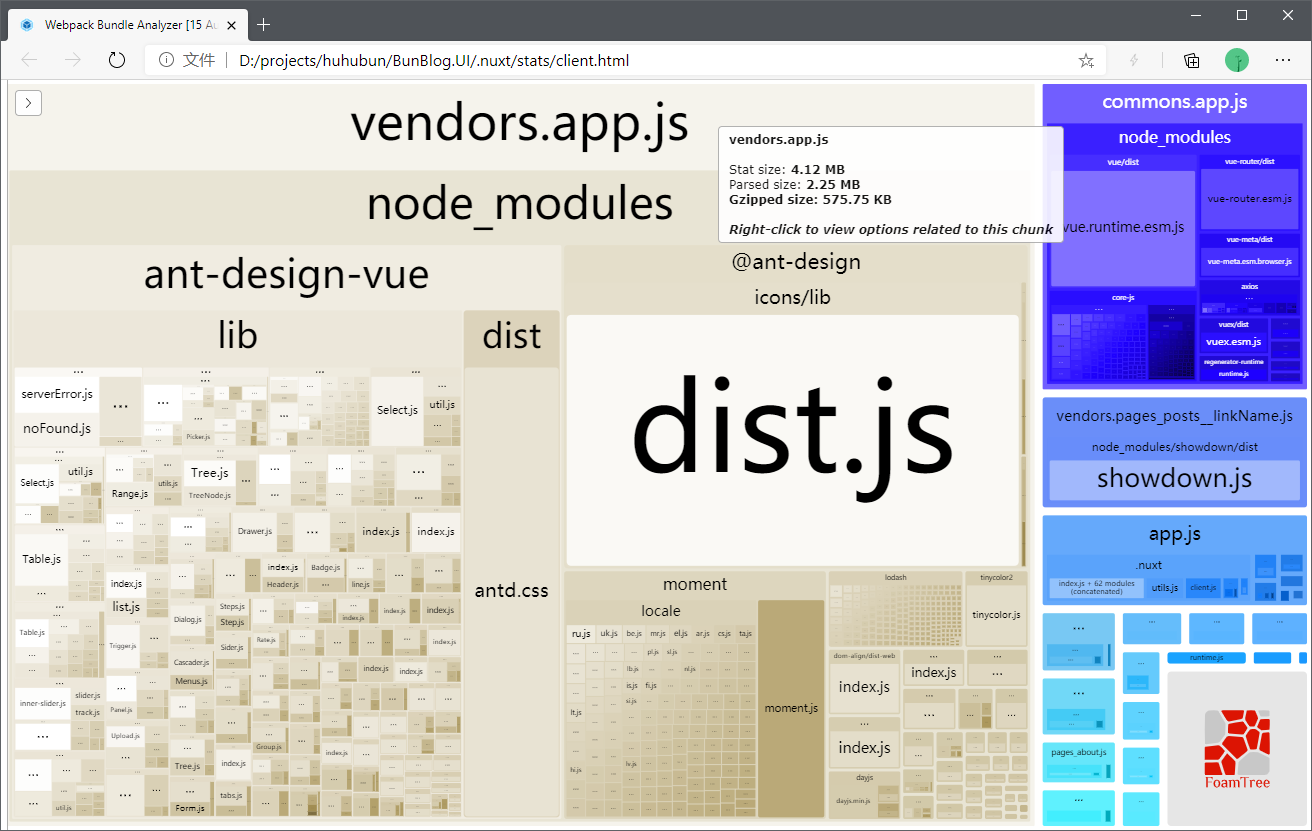Go back in browser history
Screen dimensions: 1312x831
click(29, 60)
